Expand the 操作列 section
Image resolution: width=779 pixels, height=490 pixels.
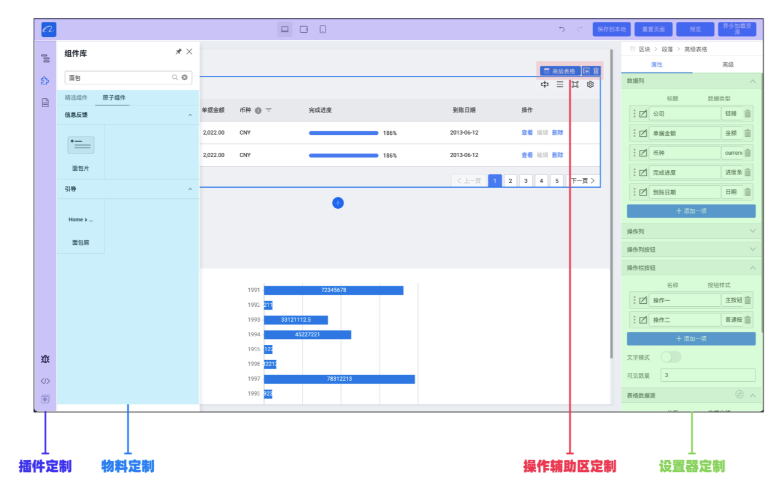[x=753, y=231]
